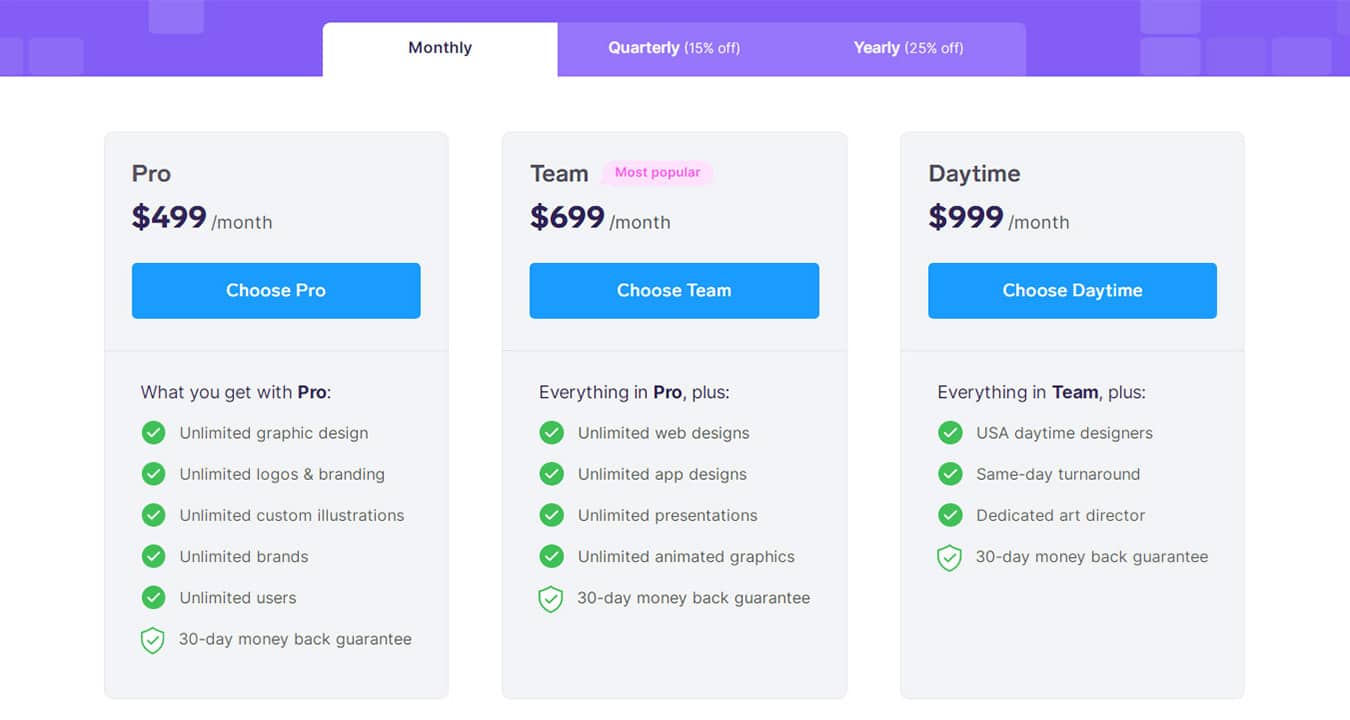This screenshot has height=720, width=1350.
Task: Click check icon next to Unlimited users
Action: click(153, 597)
